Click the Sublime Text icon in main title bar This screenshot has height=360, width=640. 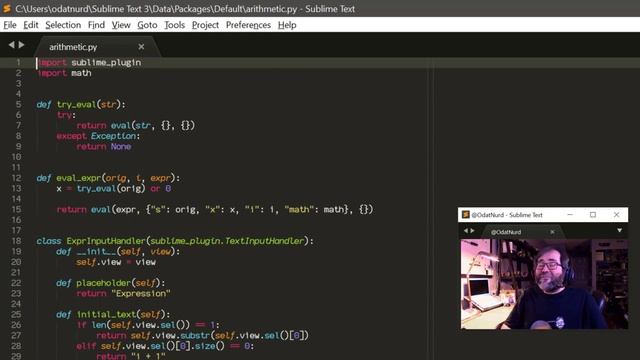coord(7,8)
